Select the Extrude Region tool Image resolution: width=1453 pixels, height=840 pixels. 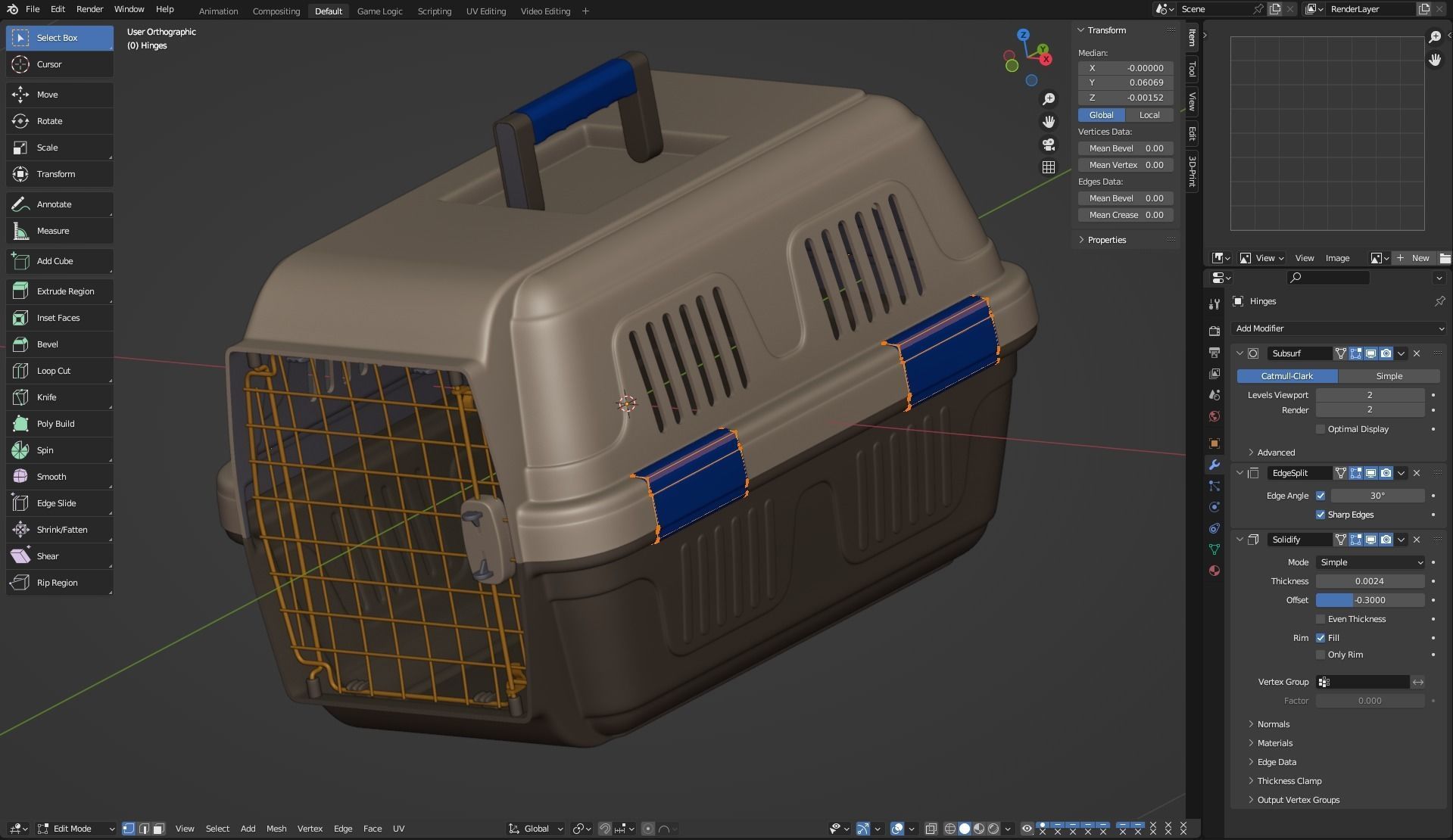[x=60, y=291]
